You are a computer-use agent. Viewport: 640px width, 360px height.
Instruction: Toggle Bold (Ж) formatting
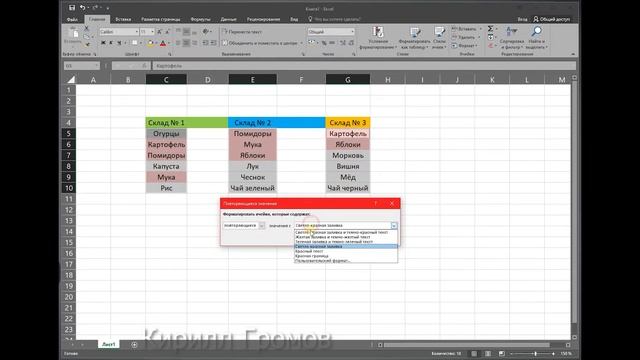(x=103, y=43)
